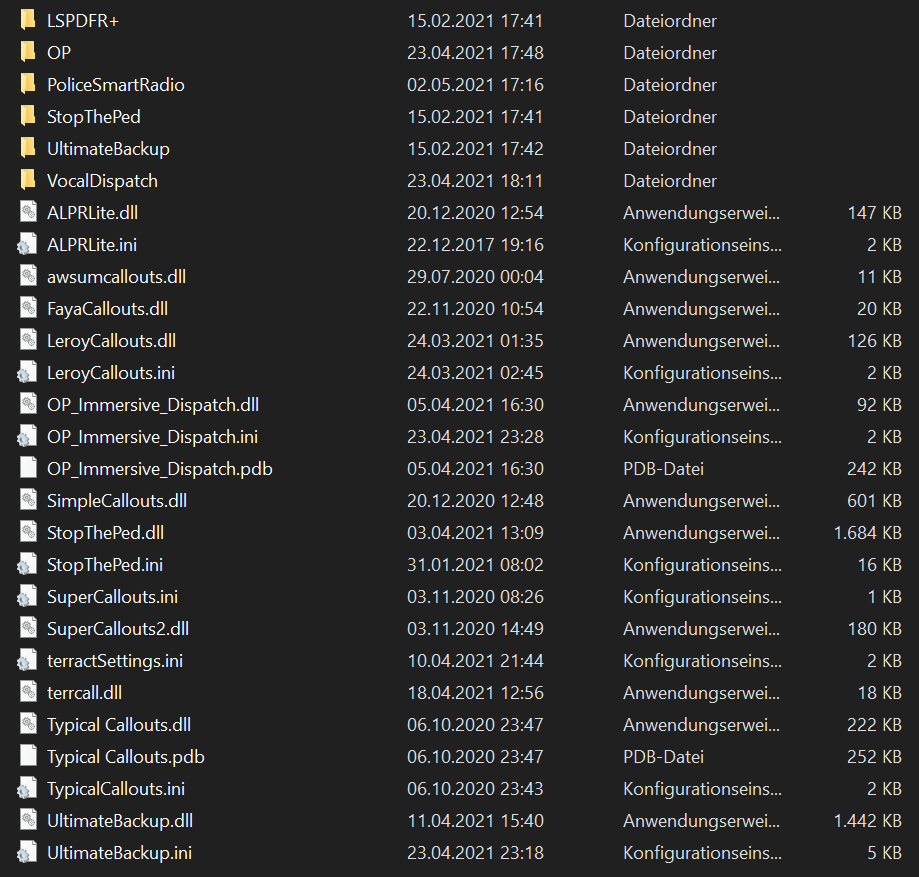This screenshot has width=919, height=877.
Task: Select the PoliceSmartRadio folder icon
Action: (28, 84)
